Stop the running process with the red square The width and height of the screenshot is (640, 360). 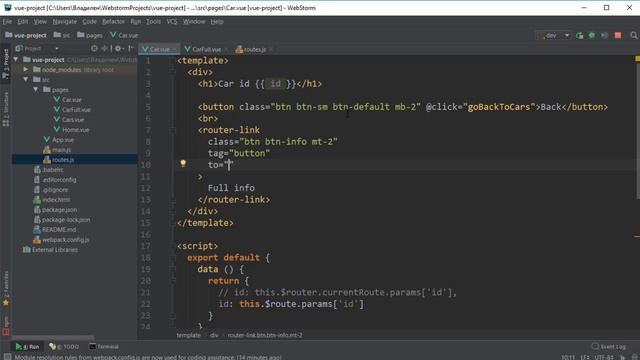(x=618, y=36)
